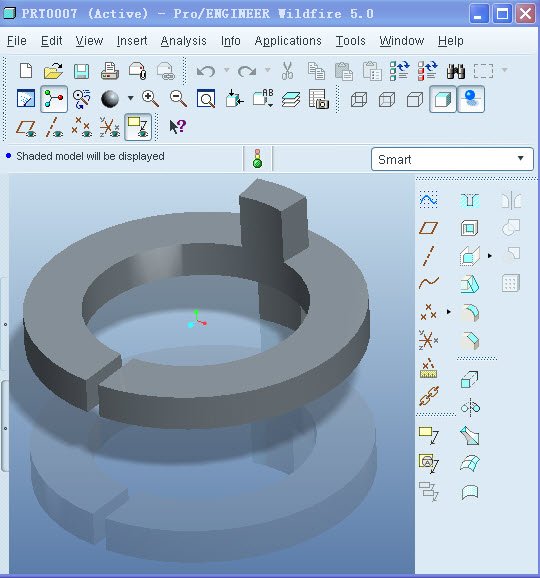Image resolution: width=540 pixels, height=578 pixels.
Task: Print the model with printer icon
Action: 109,71
